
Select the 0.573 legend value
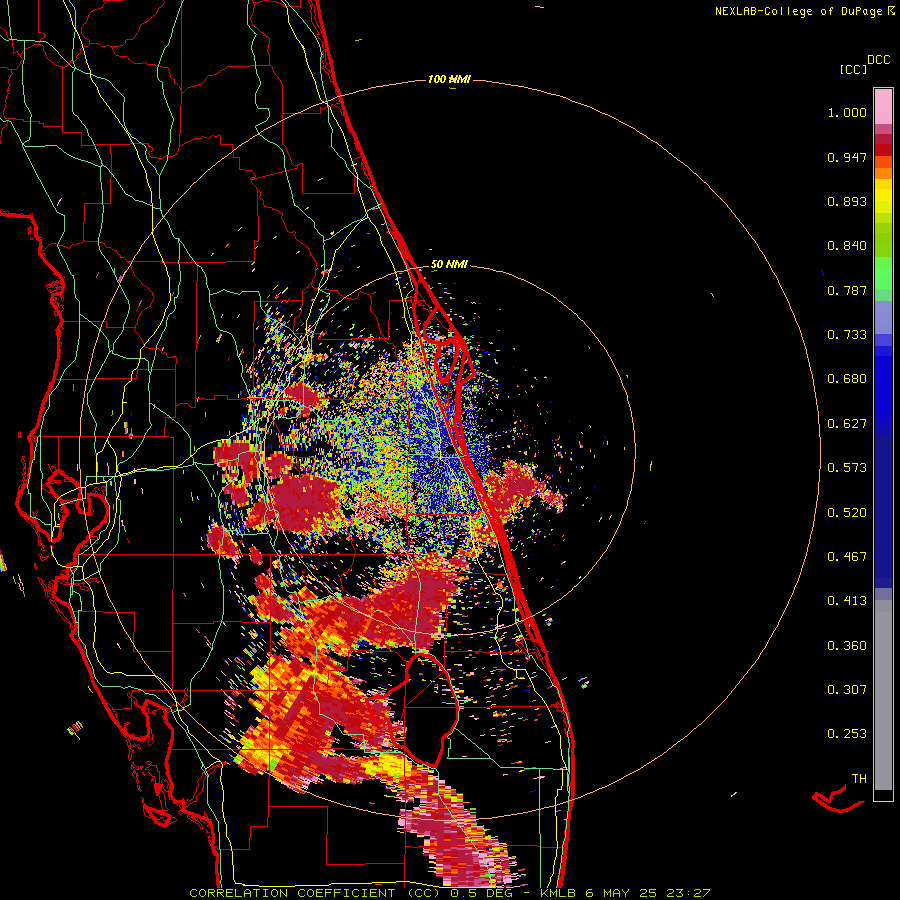(847, 468)
